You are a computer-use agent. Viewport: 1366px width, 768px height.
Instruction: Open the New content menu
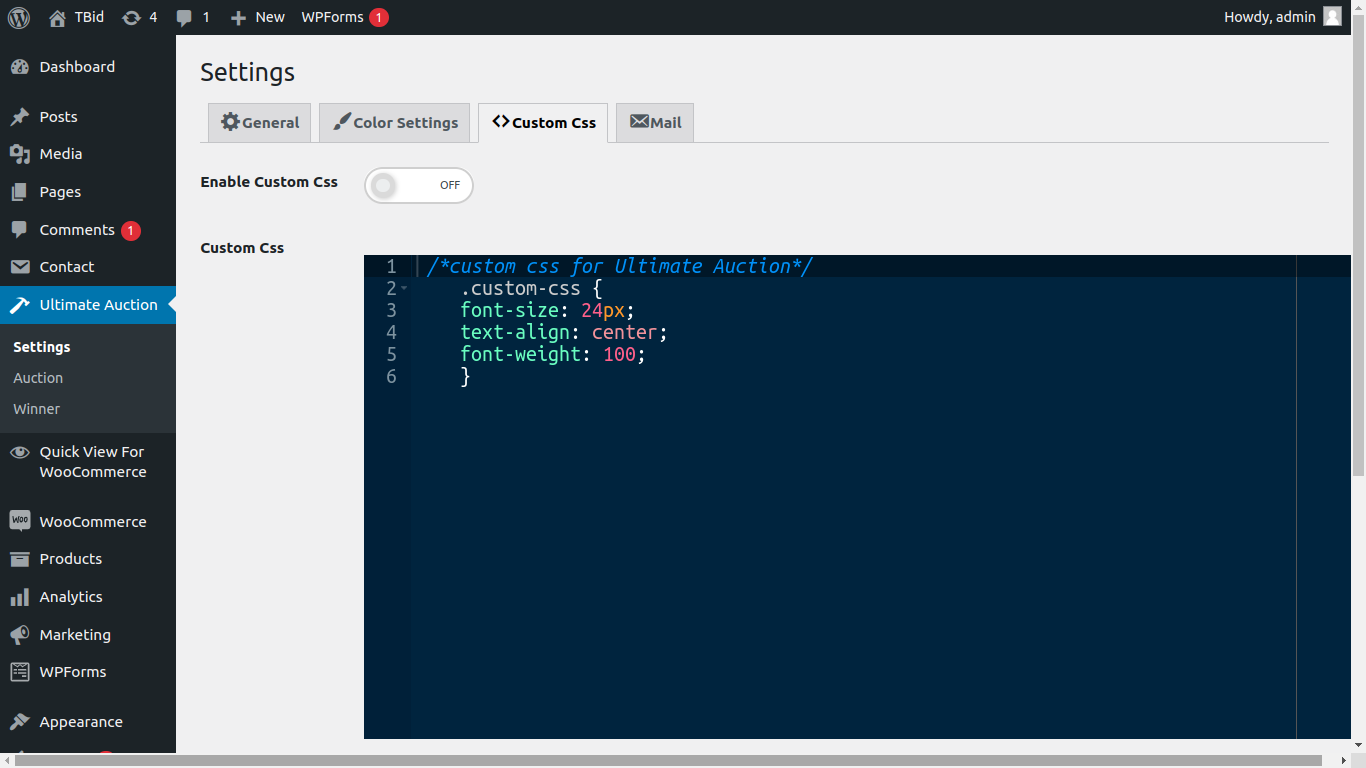pyautogui.click(x=258, y=17)
